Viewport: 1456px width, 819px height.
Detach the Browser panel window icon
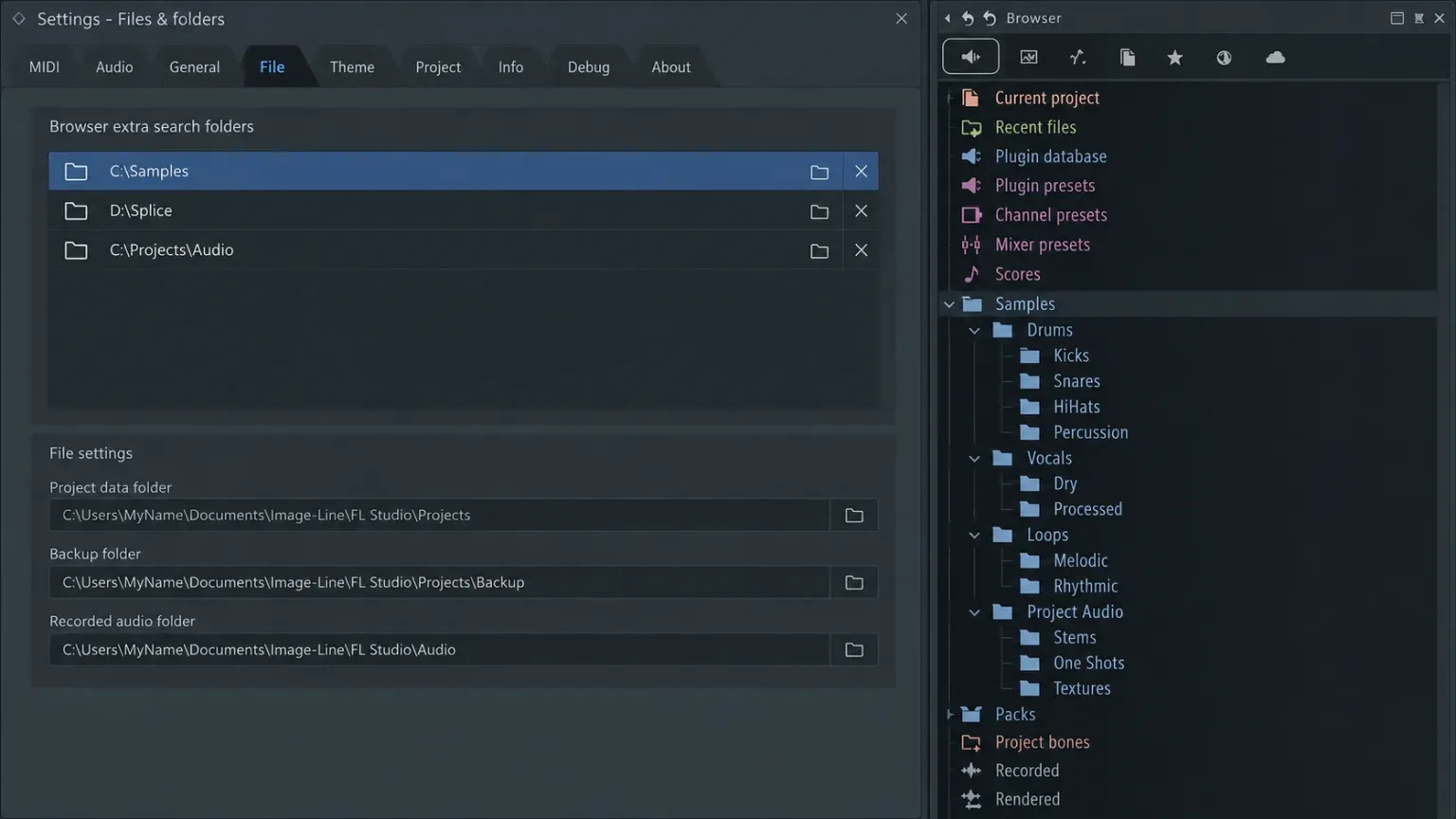[x=1397, y=18]
